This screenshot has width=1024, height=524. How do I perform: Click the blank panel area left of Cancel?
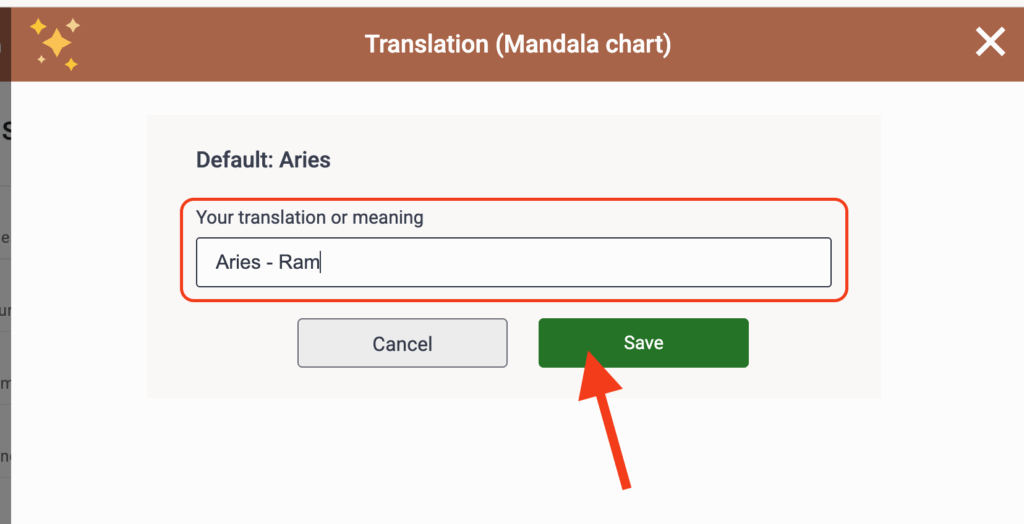[x=222, y=343]
